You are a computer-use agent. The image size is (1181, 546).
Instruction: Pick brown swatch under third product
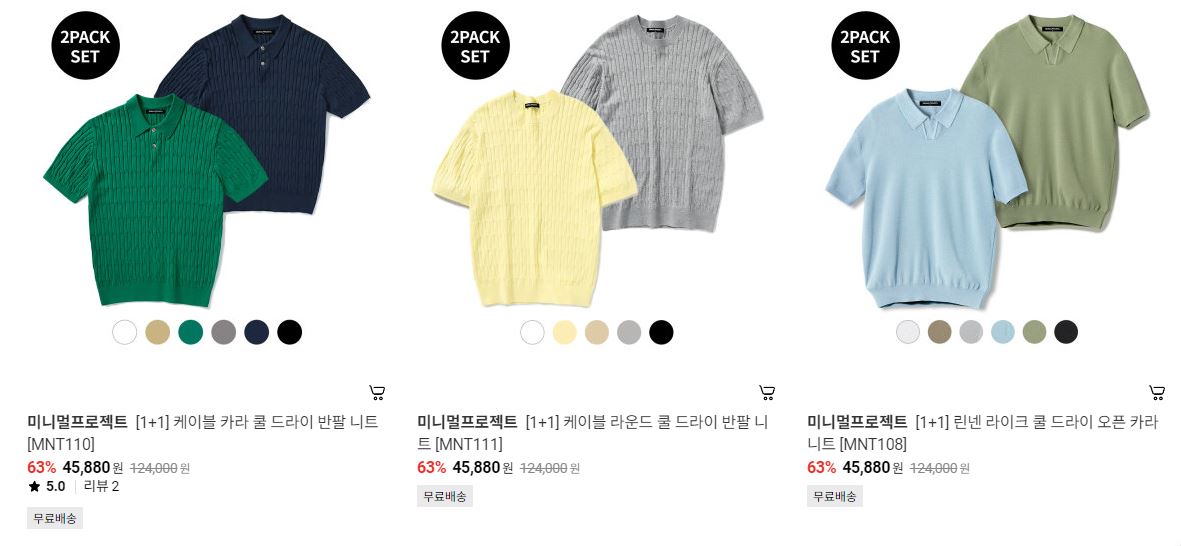(x=939, y=332)
